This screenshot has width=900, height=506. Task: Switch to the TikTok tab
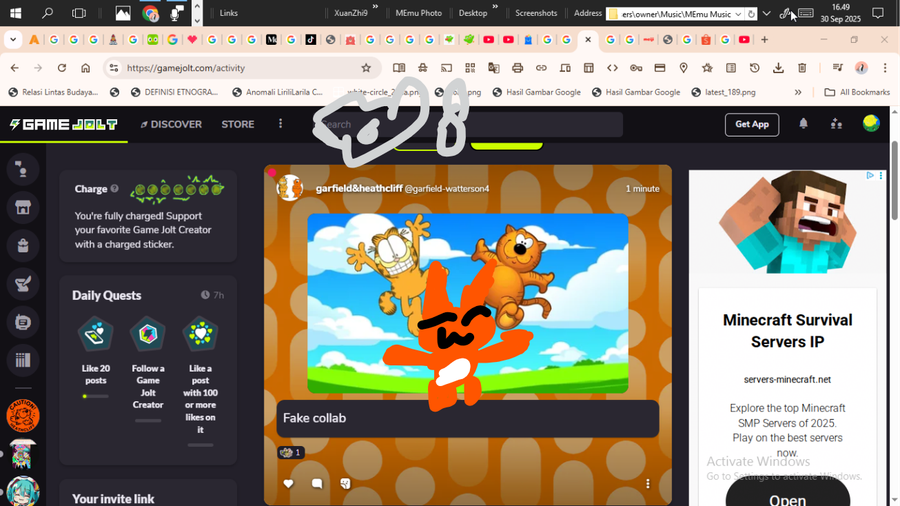311,40
